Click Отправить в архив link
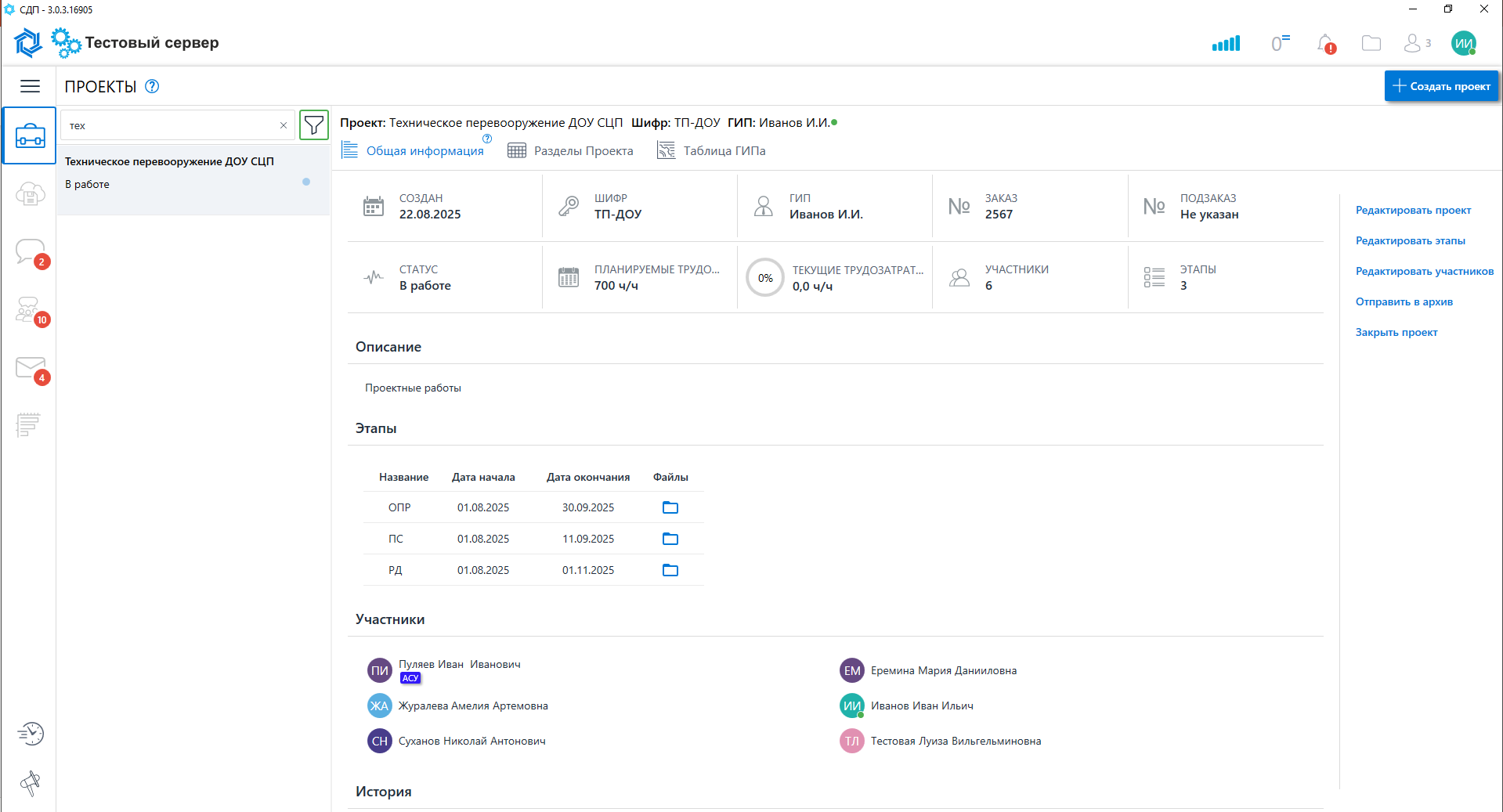1503x812 pixels. click(1404, 301)
